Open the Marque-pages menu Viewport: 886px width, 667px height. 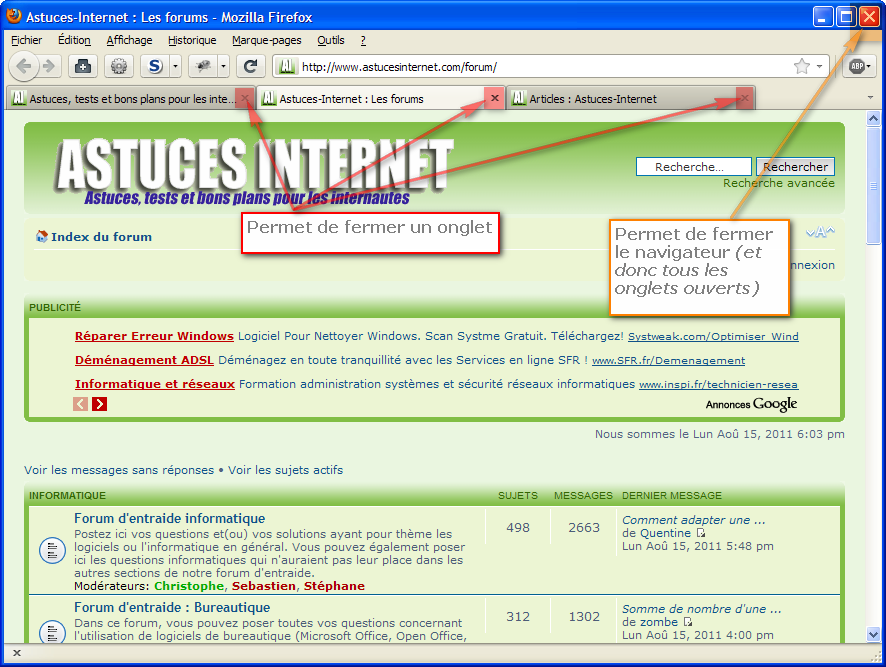point(267,40)
